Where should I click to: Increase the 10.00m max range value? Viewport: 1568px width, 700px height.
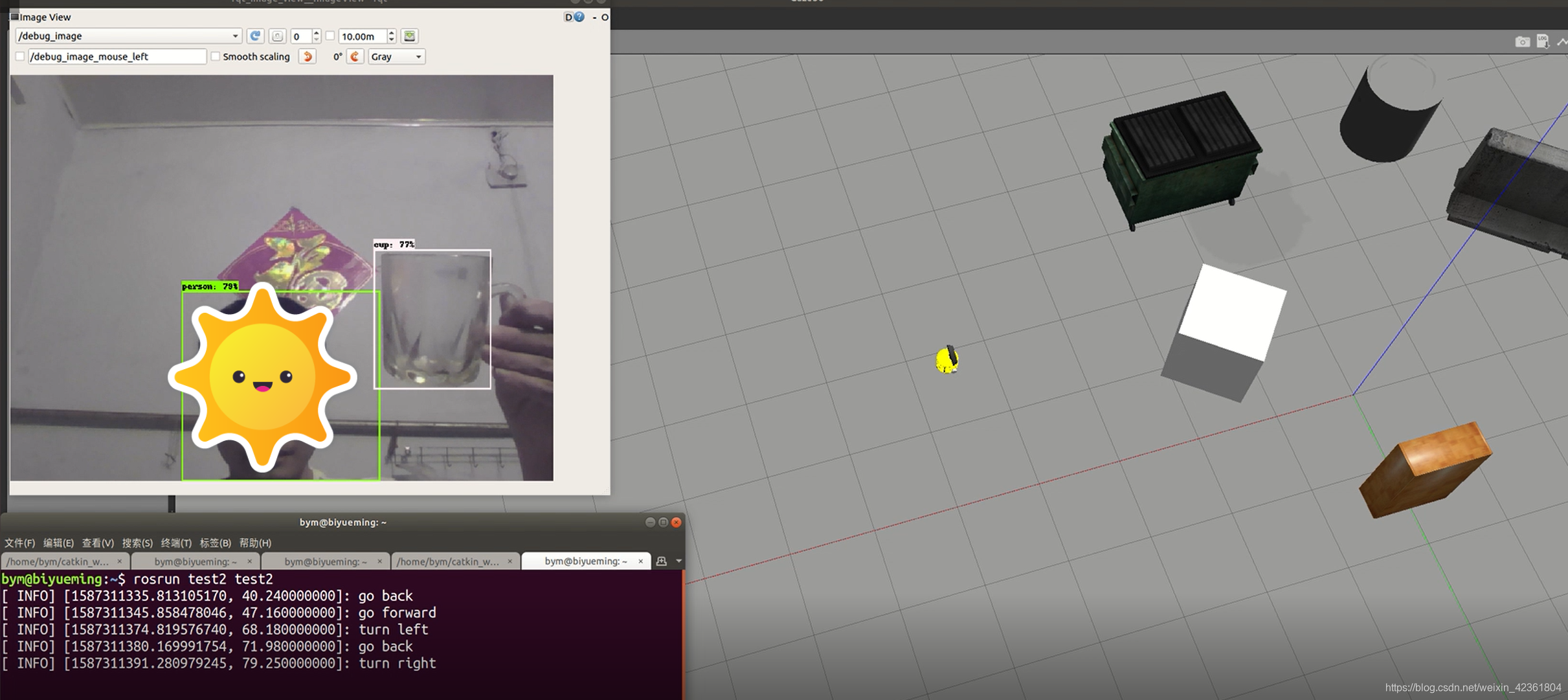coord(391,33)
